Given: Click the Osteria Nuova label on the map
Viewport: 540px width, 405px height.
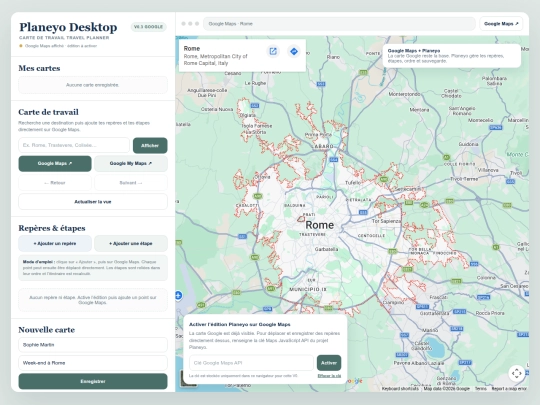Looking at the screenshot, I should (x=217, y=109).
